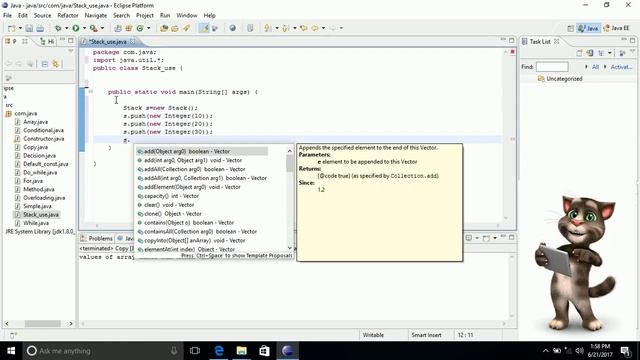Open the Source menu
Image resolution: width=640 pixels, height=360 pixels.
[42, 16]
